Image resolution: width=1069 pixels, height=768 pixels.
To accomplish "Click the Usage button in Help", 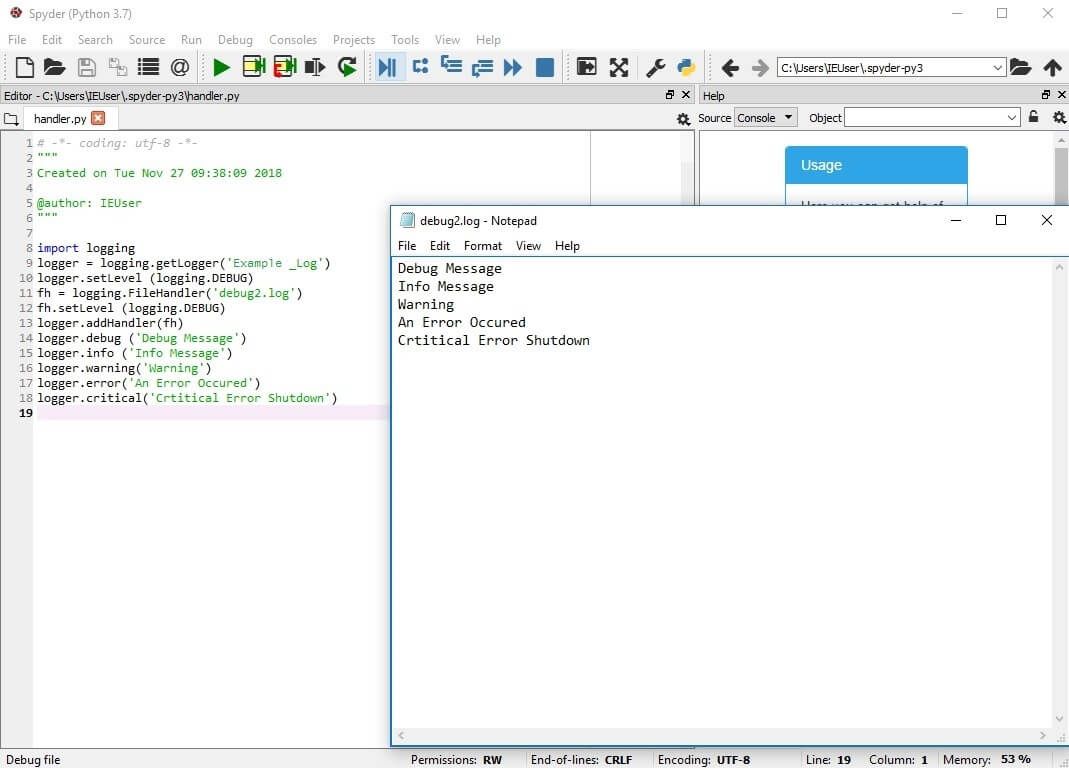I will click(876, 164).
